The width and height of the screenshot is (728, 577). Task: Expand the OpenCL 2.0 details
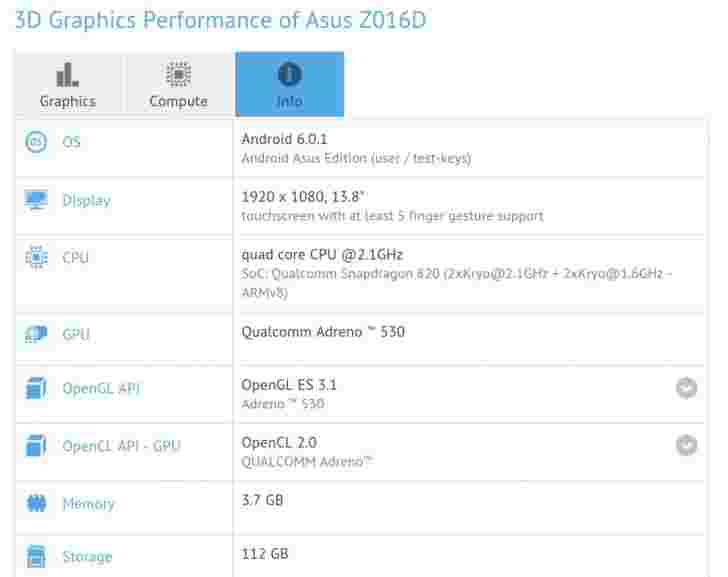coord(686,445)
